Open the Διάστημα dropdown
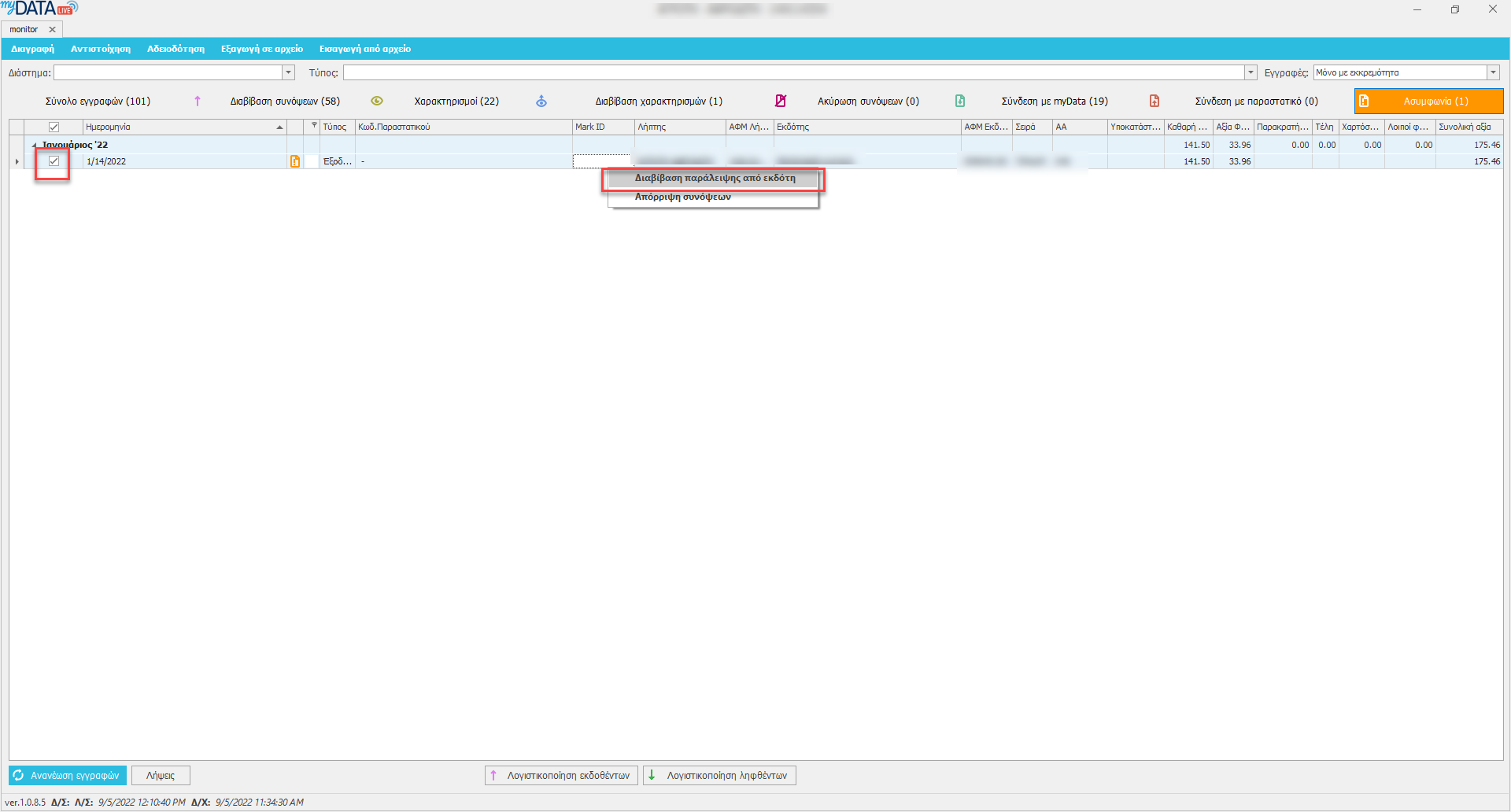The width and height of the screenshot is (1511, 812). (288, 72)
